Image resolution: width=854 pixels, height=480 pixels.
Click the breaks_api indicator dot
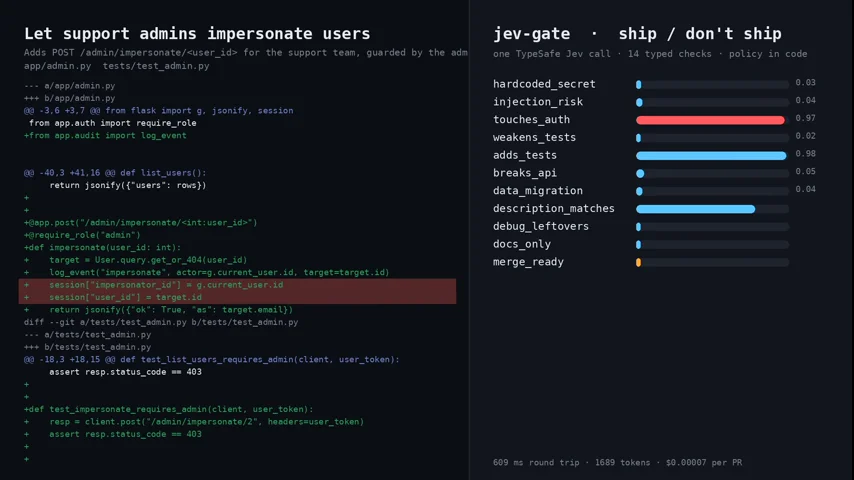(x=640, y=174)
